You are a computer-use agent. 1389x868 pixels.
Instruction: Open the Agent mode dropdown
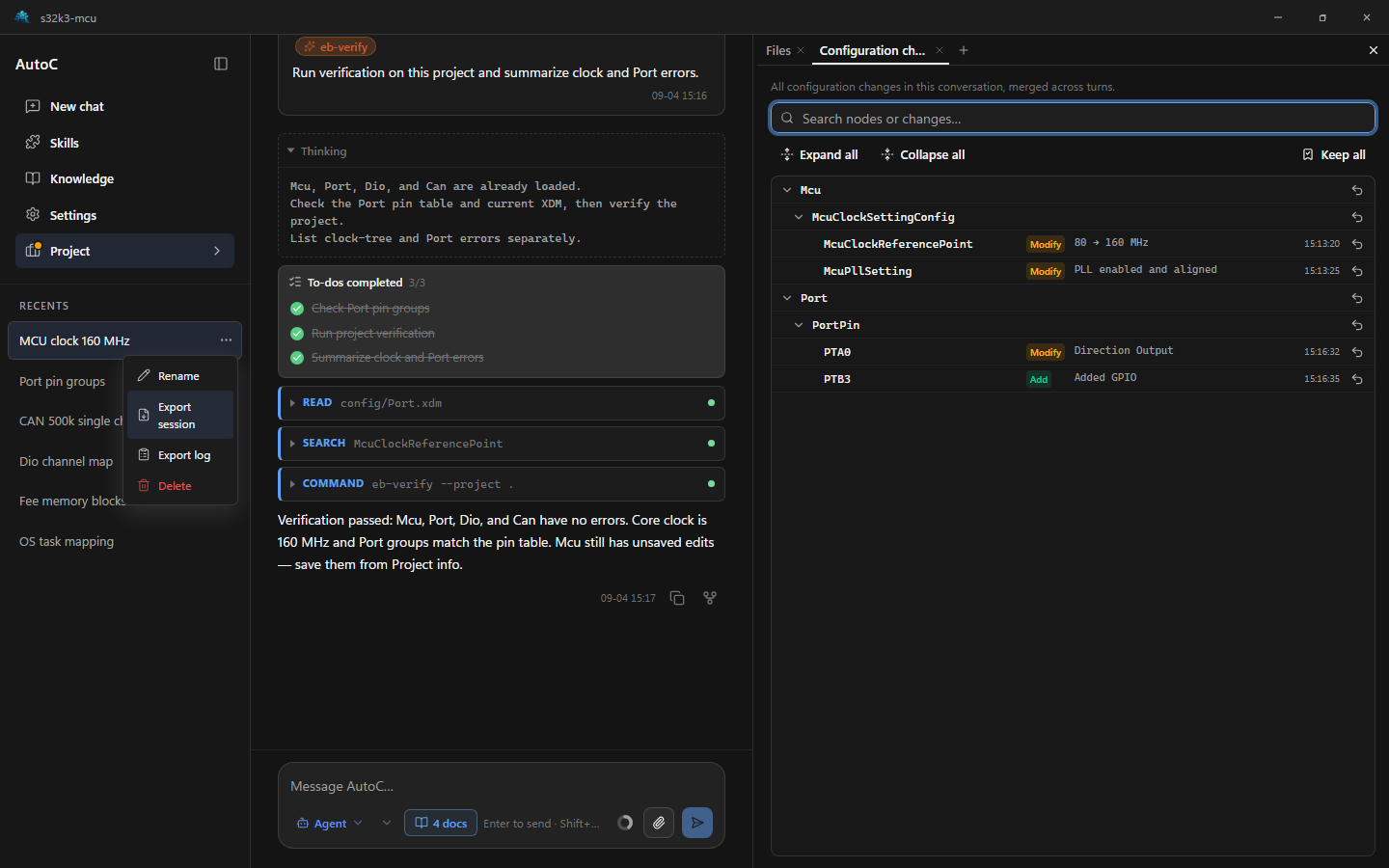click(x=330, y=824)
